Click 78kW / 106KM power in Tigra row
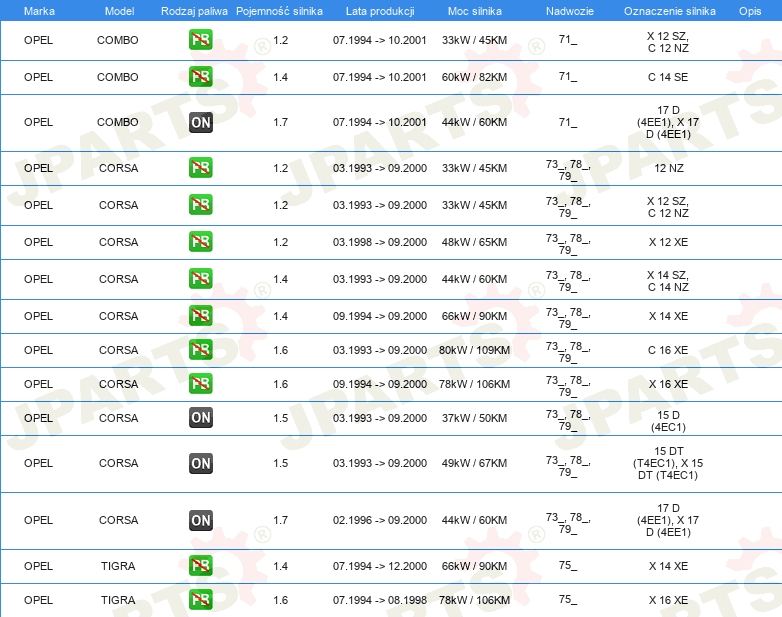Image resolution: width=782 pixels, height=617 pixels. tap(474, 600)
